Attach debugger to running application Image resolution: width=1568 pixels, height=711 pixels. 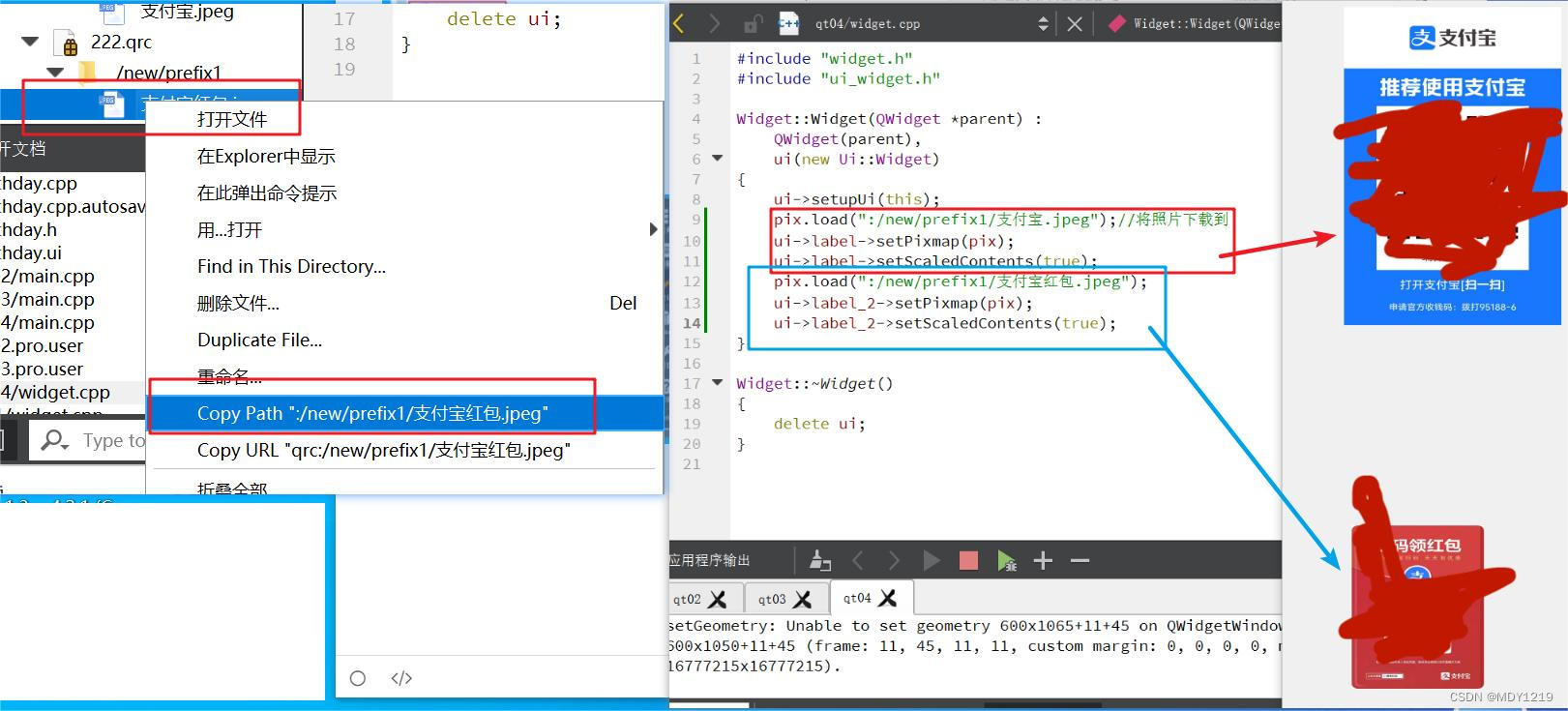pyautogui.click(x=1006, y=560)
